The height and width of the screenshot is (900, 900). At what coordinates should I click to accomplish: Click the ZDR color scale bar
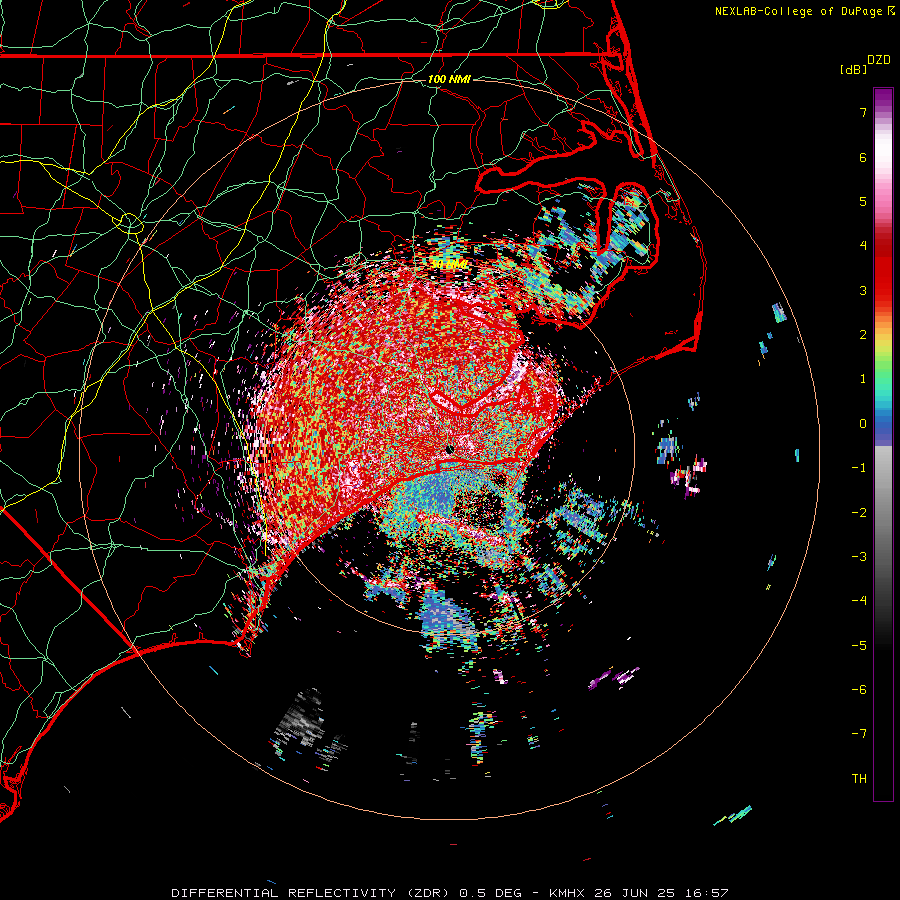[883, 444]
